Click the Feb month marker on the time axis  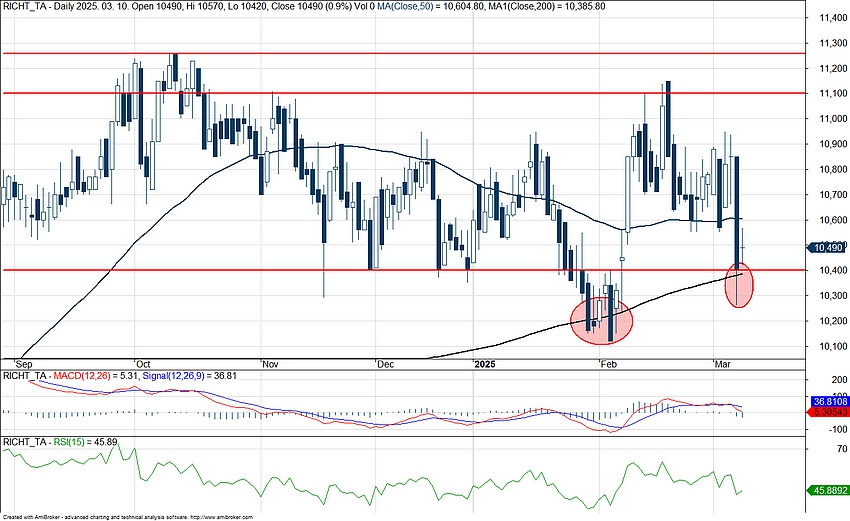(x=607, y=365)
